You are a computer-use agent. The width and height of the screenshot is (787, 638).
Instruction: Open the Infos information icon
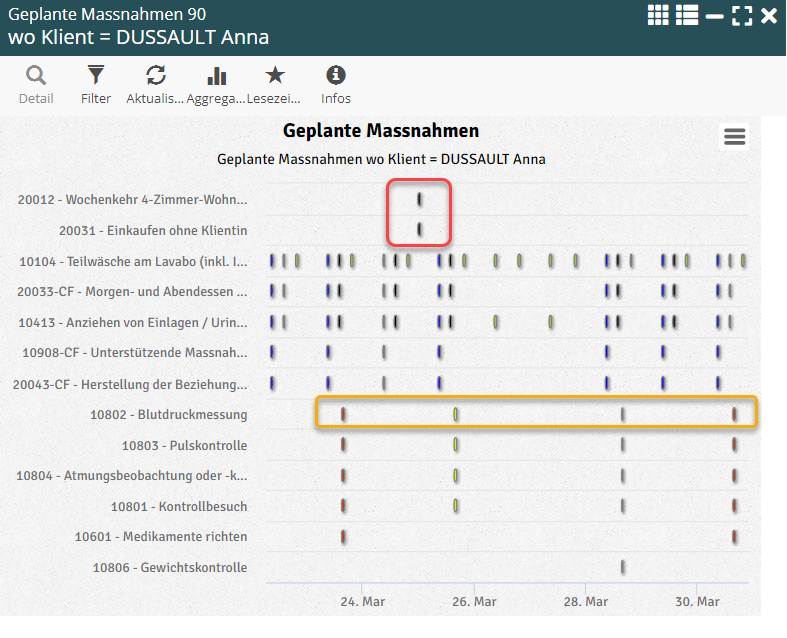pyautogui.click(x=336, y=76)
